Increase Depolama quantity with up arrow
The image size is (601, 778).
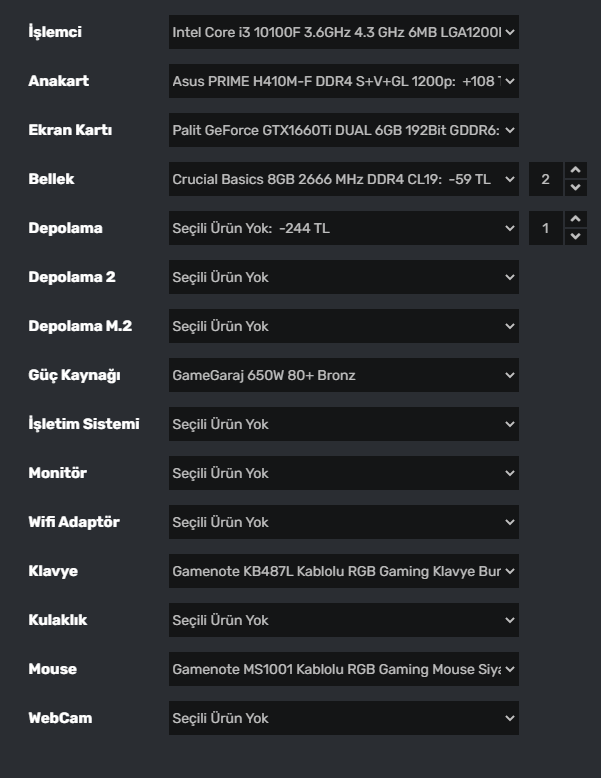pos(576,219)
